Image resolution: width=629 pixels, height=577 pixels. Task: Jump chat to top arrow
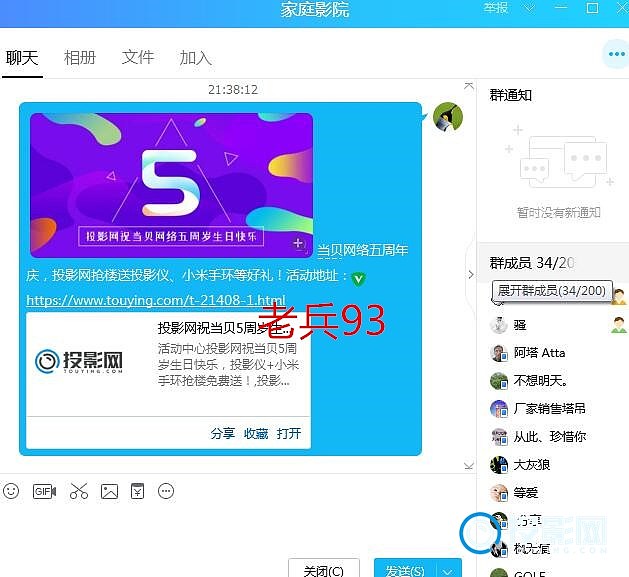(x=469, y=86)
